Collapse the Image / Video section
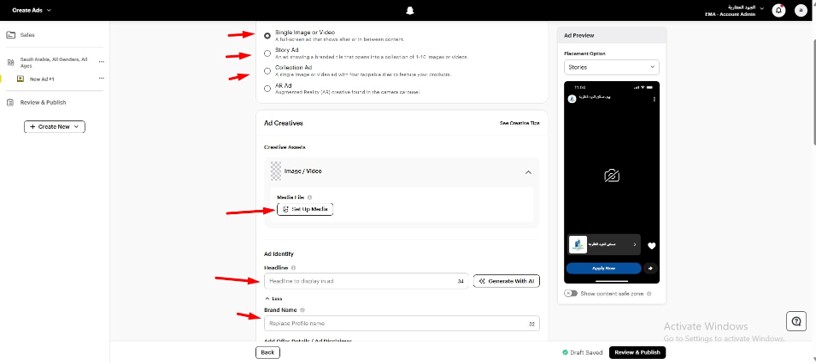This screenshot has width=816, height=363. (528, 172)
